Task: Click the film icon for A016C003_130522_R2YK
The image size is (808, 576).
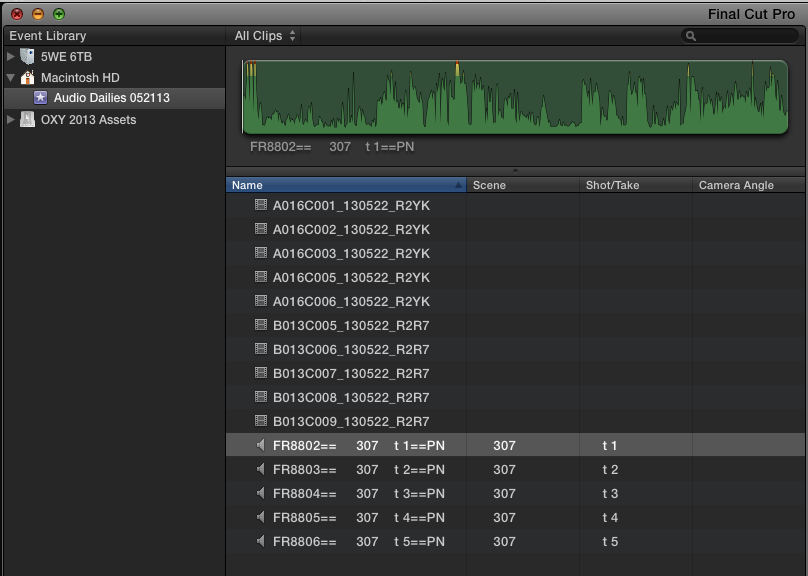Action: coord(261,253)
